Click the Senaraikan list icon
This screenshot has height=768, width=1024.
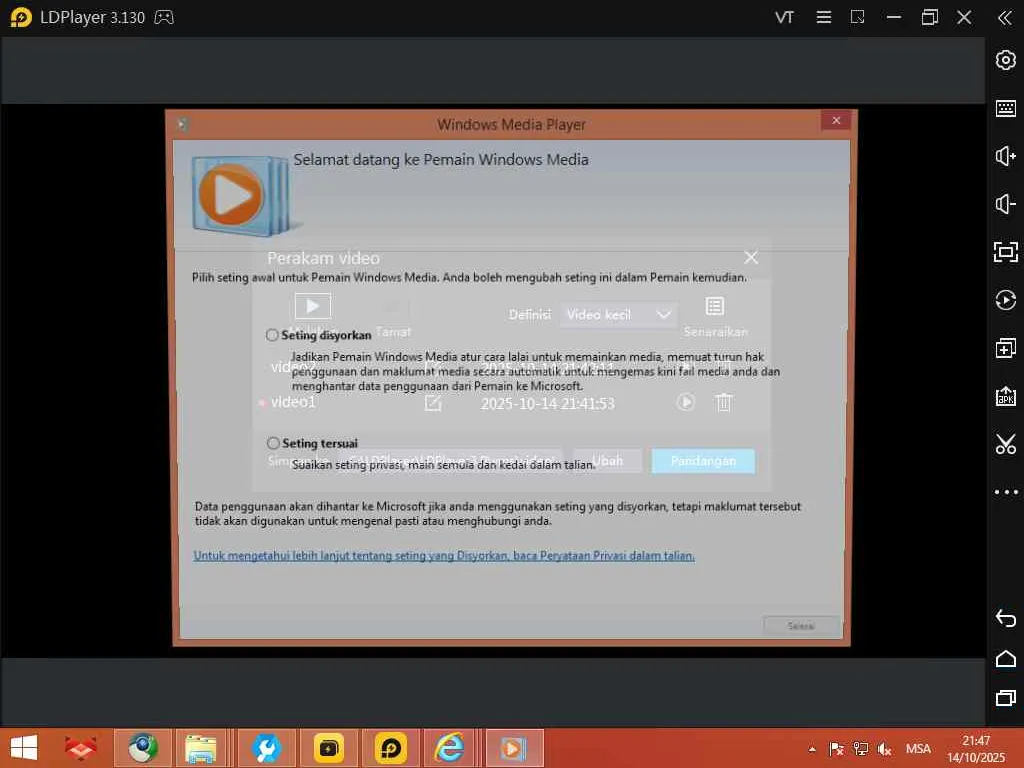tap(715, 317)
